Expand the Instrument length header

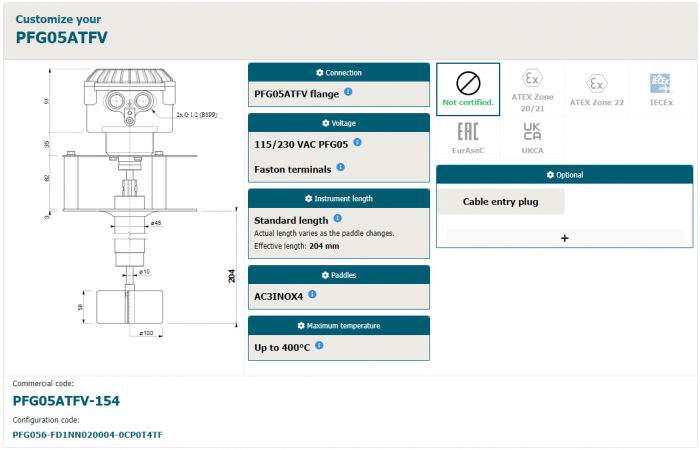(x=338, y=199)
